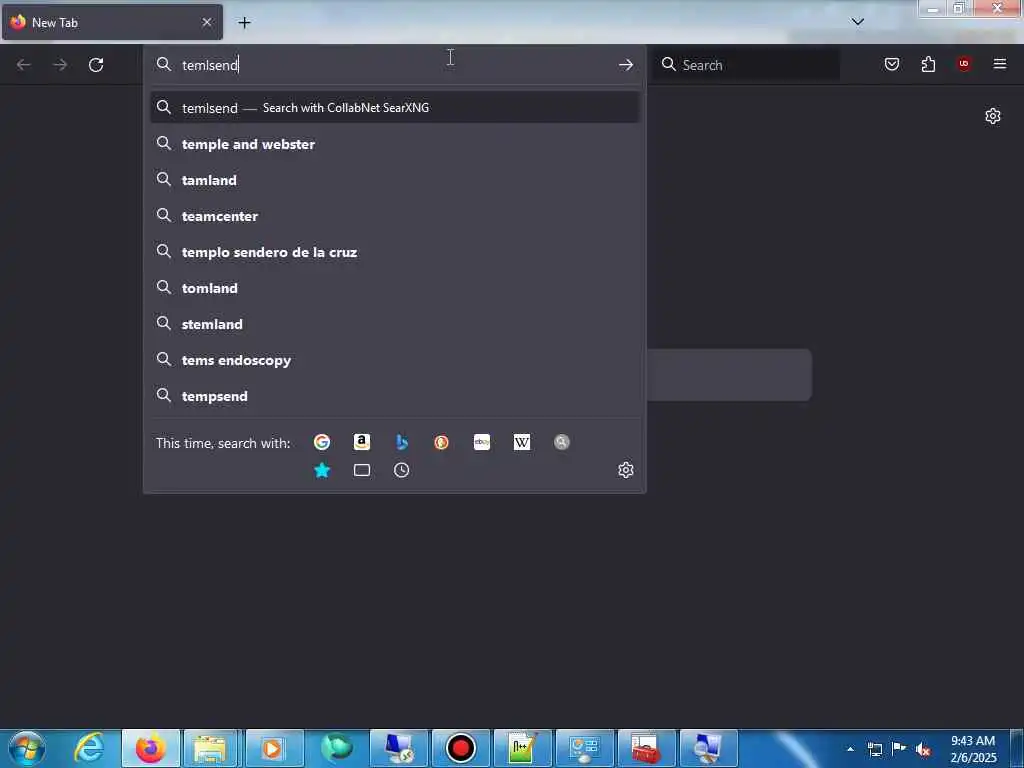
Task: Search in open Tabs icon
Action: pos(362,470)
